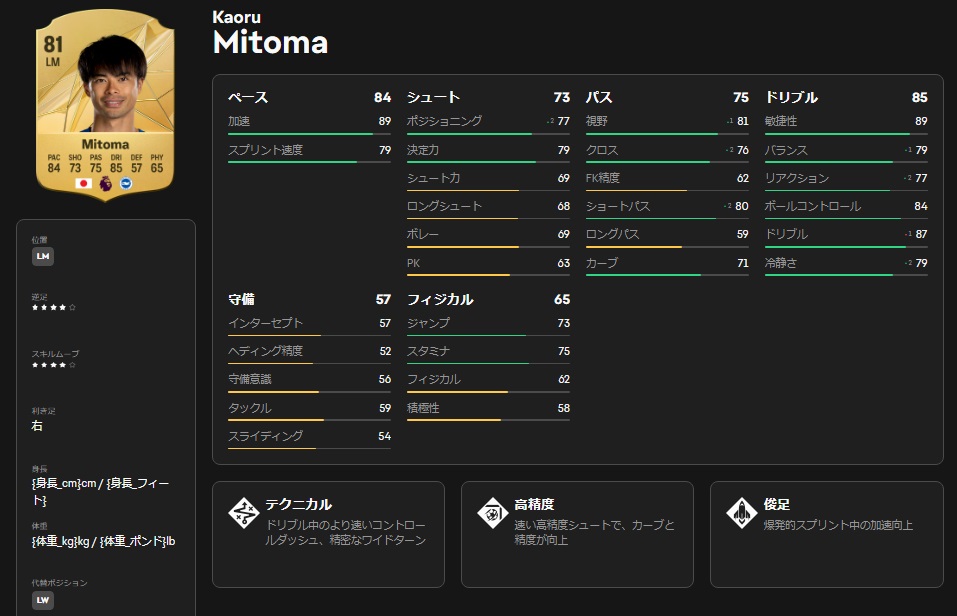Click the LM position badge under 位置
The width and height of the screenshot is (957, 616).
[43, 256]
